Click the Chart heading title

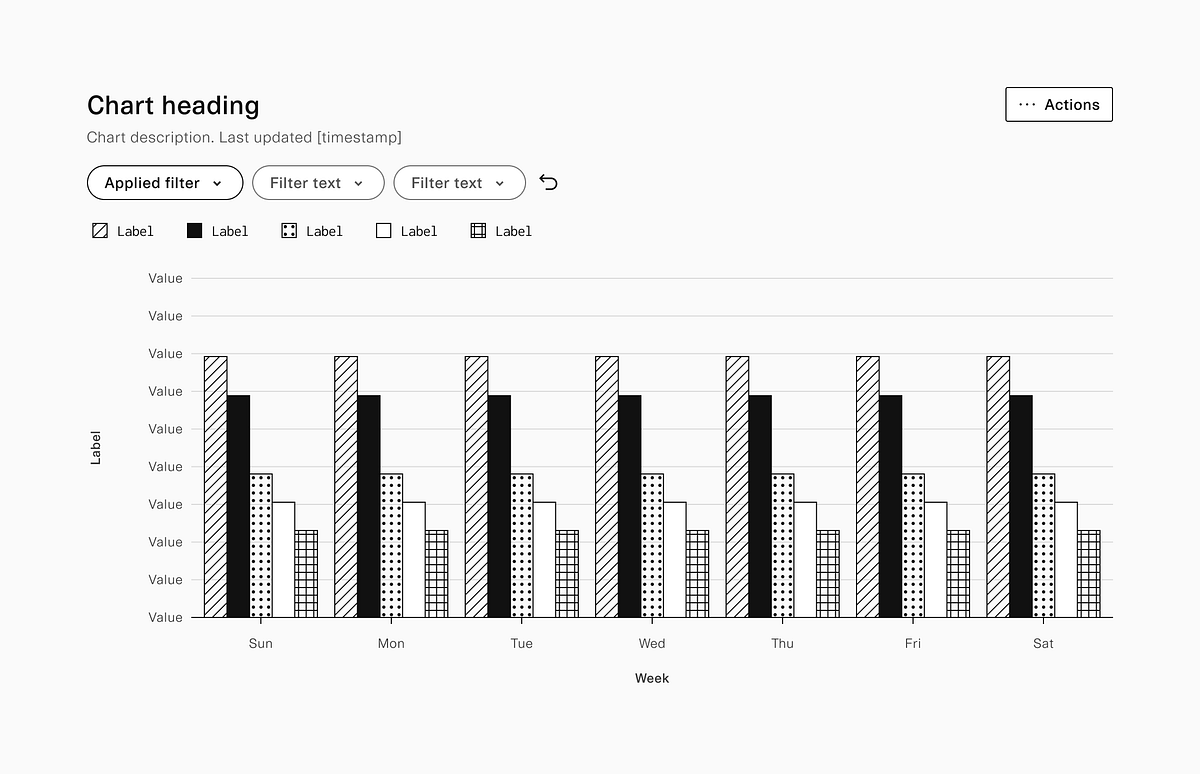pyautogui.click(x=173, y=105)
